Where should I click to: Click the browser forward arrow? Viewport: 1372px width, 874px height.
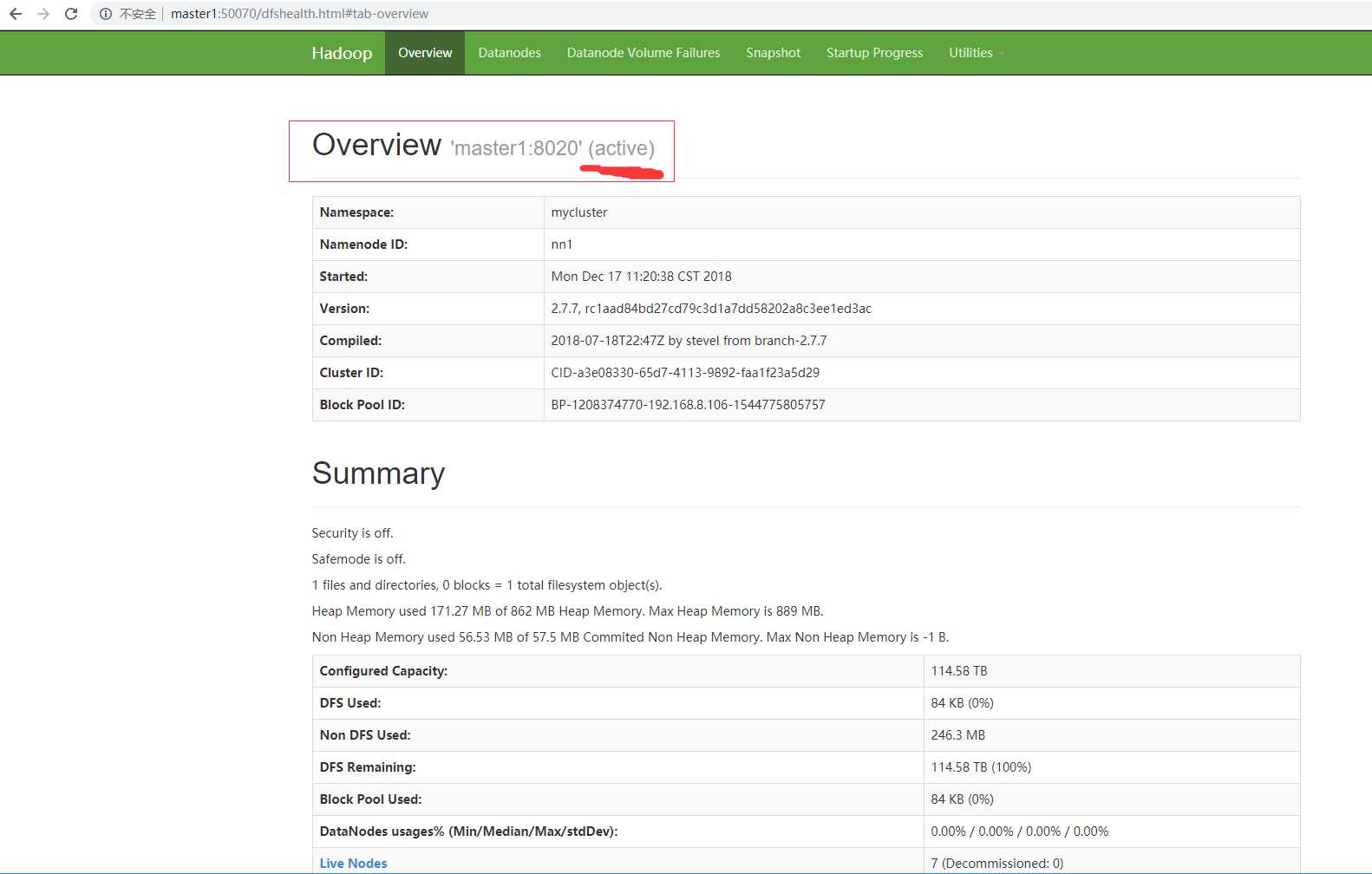[x=43, y=14]
